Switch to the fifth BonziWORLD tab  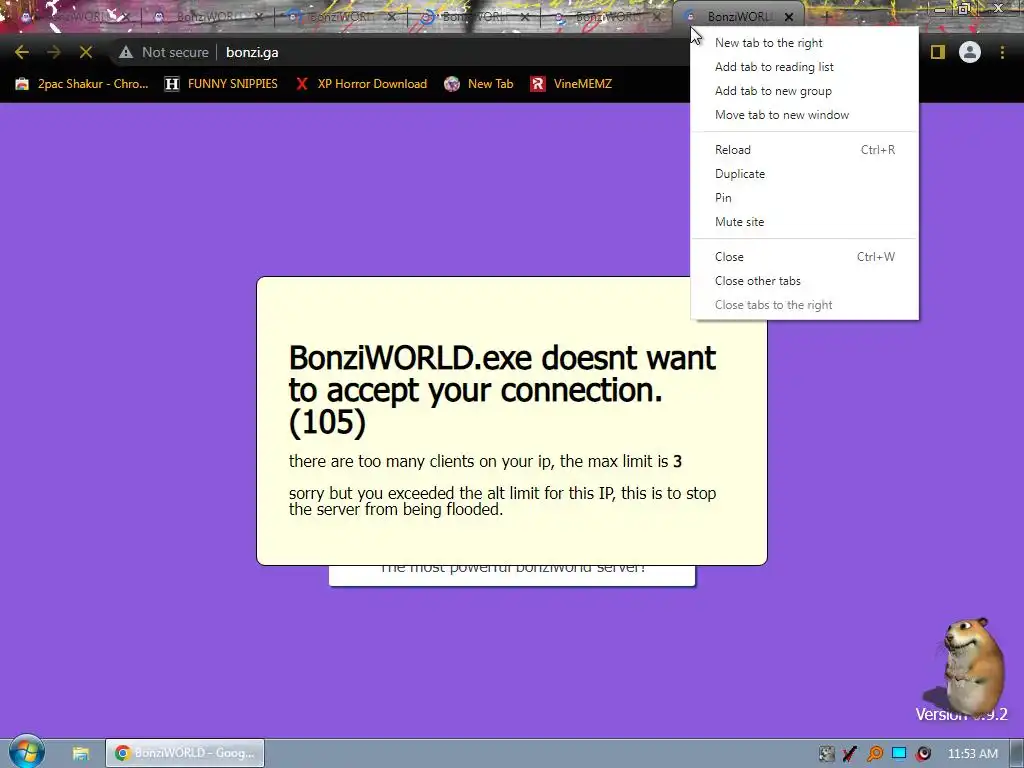[607, 17]
